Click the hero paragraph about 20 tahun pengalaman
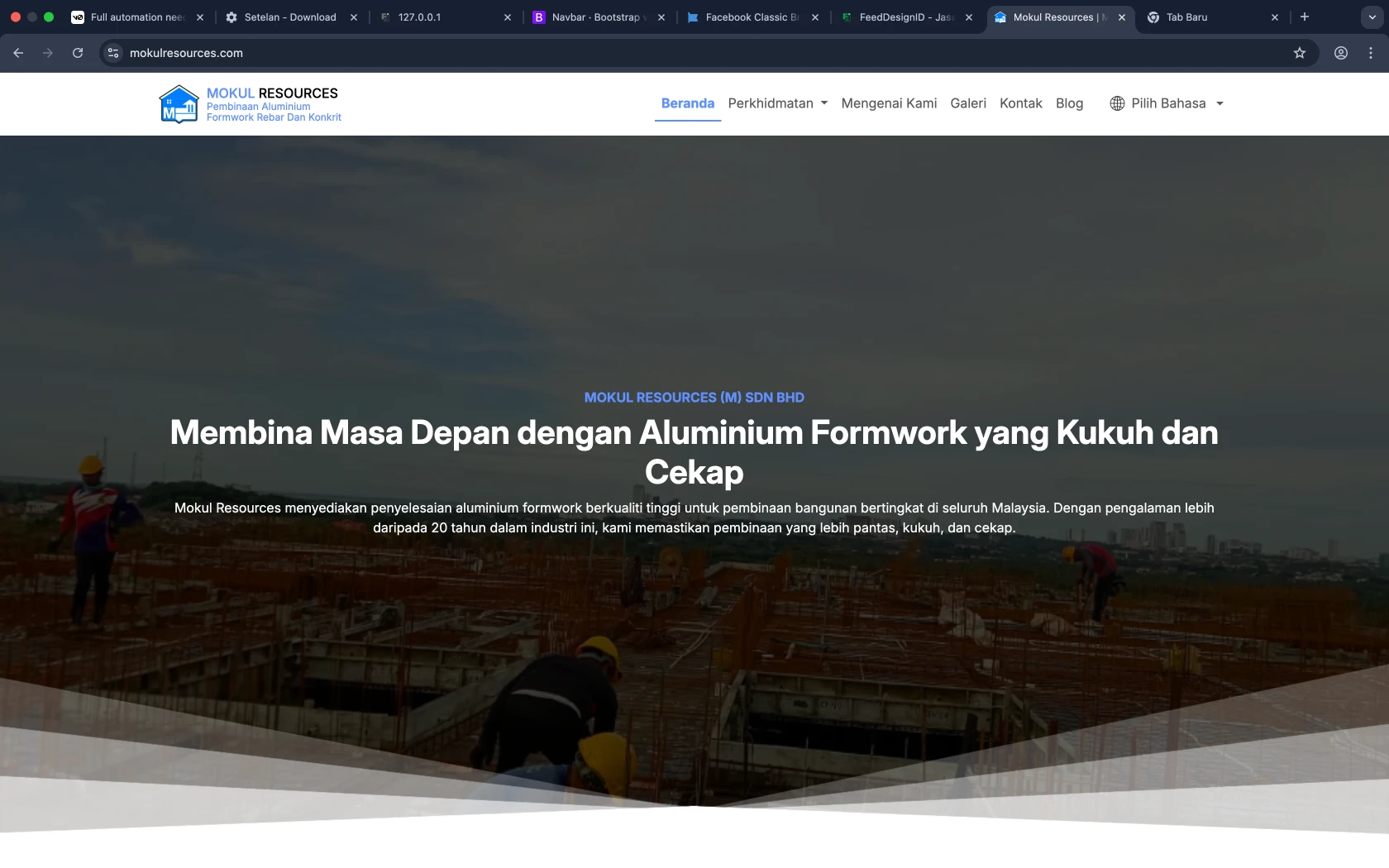 coord(694,518)
